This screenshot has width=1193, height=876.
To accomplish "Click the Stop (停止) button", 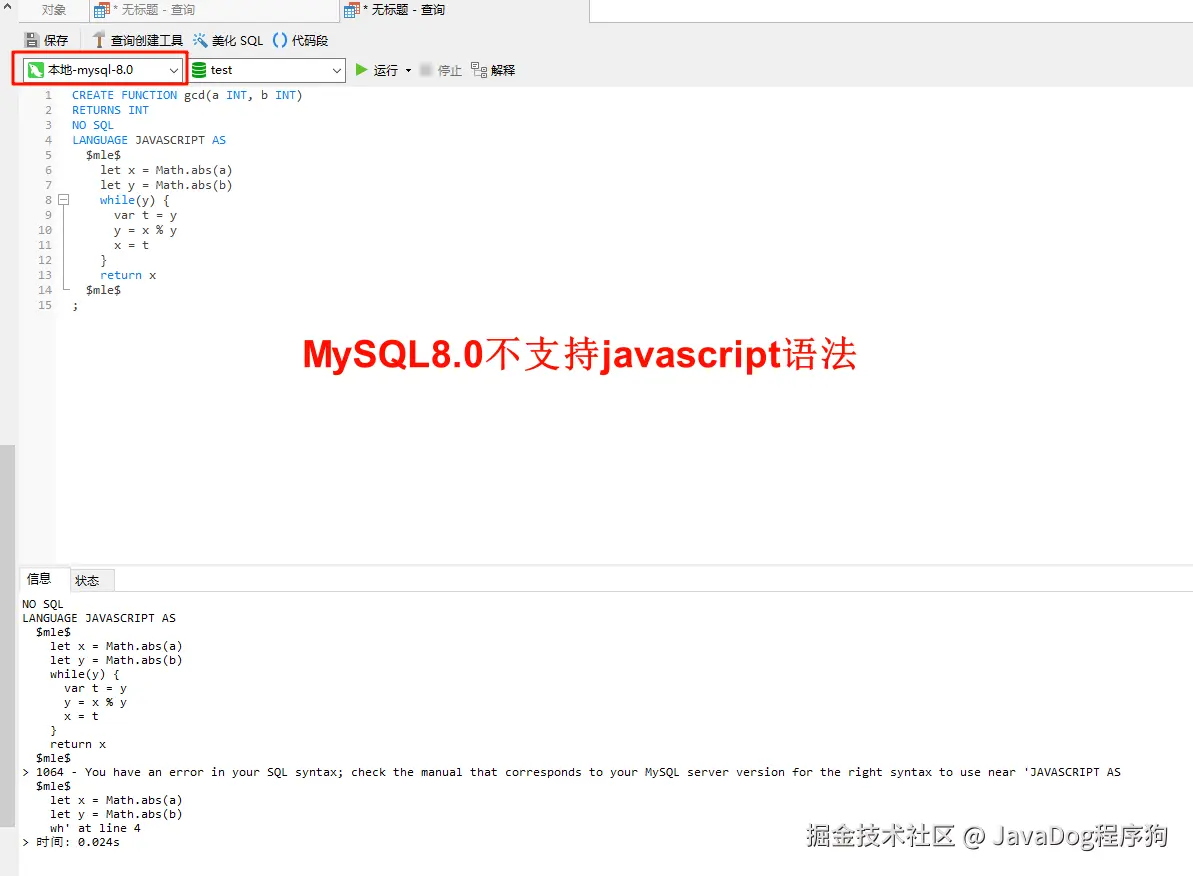I will click(441, 70).
